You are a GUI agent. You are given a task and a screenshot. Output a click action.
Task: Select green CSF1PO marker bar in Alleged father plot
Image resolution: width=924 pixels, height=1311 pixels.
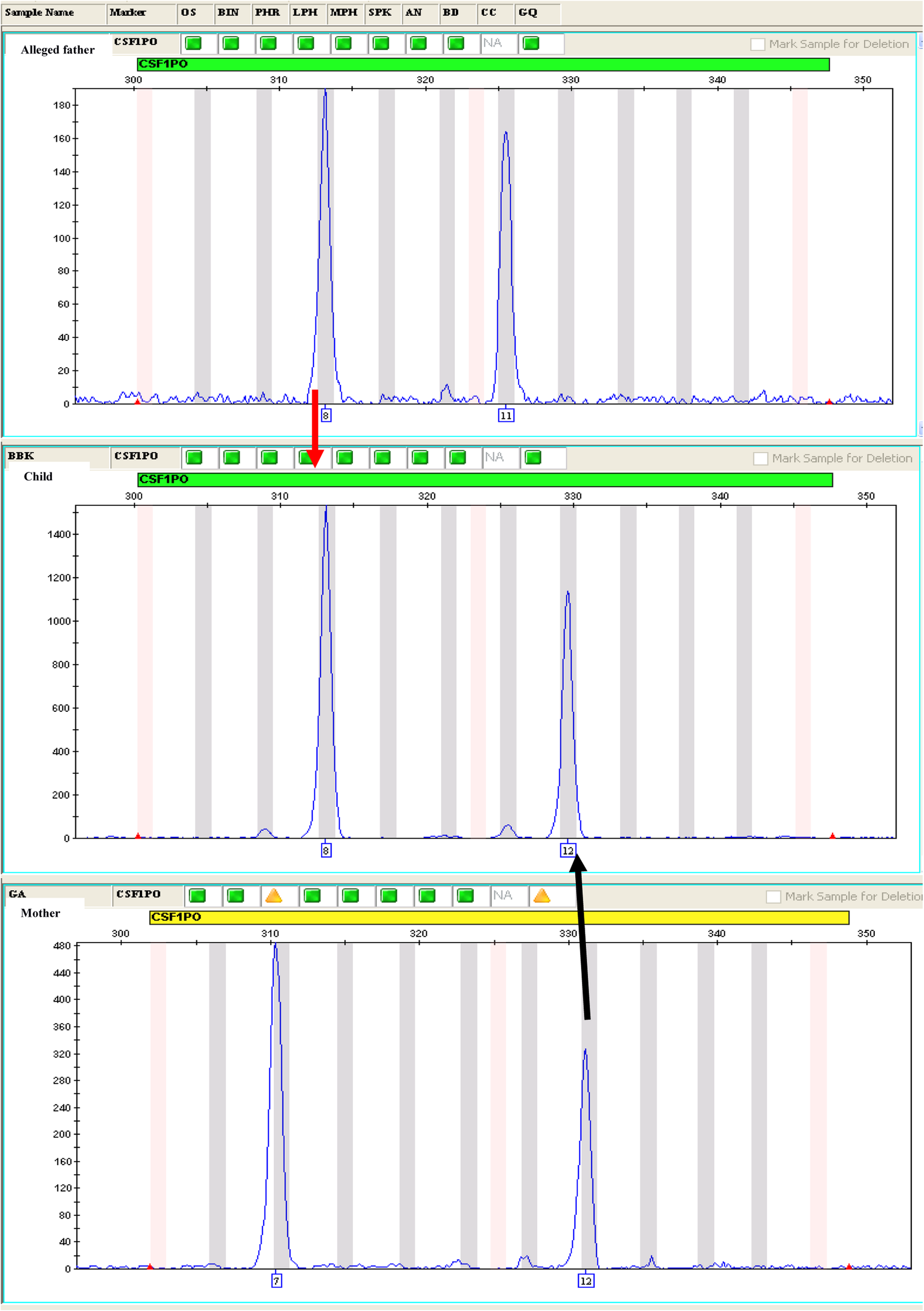(x=483, y=64)
